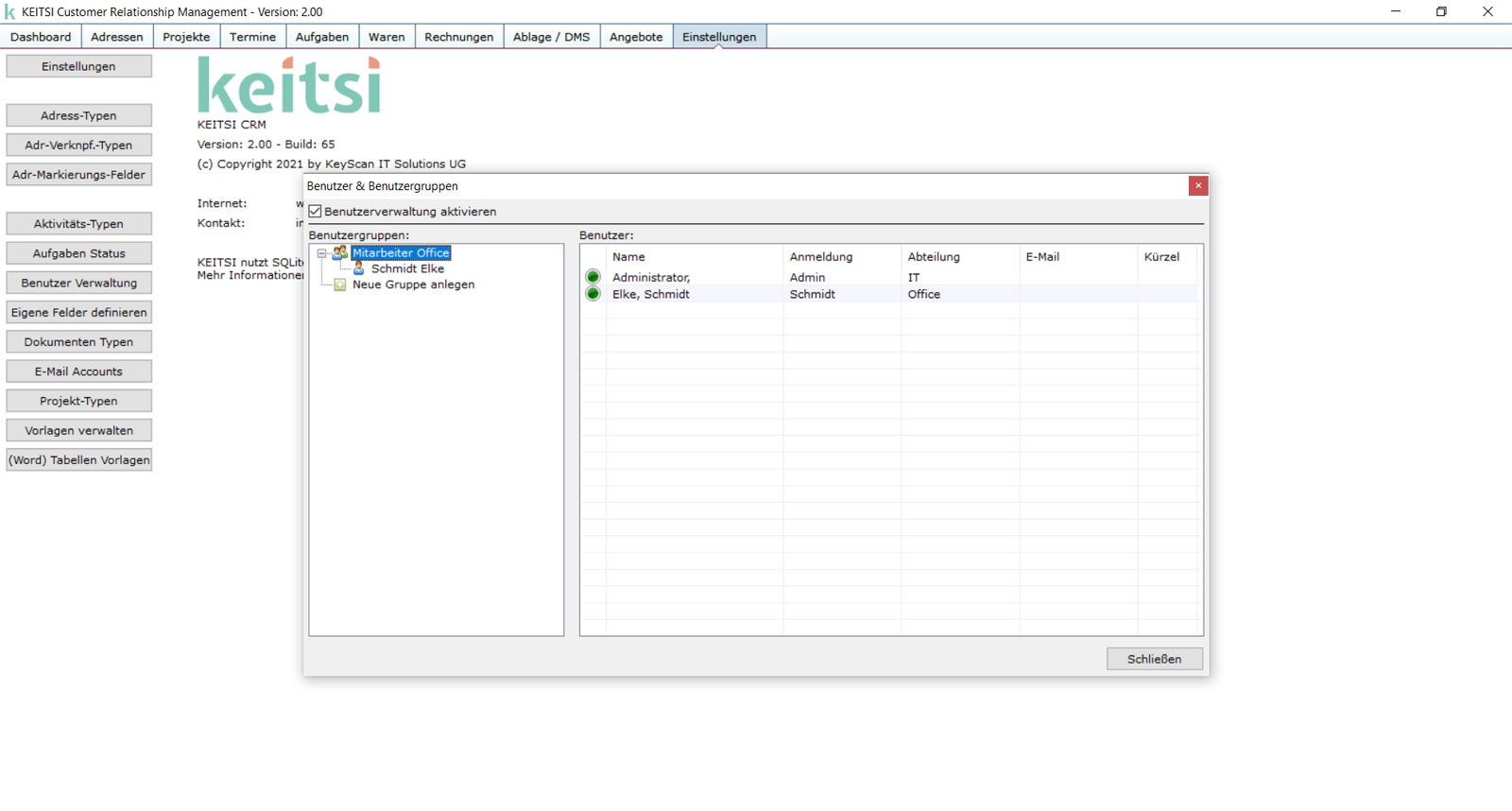
Task: Click the Mitarbeiter Office group icon
Action: click(x=340, y=252)
